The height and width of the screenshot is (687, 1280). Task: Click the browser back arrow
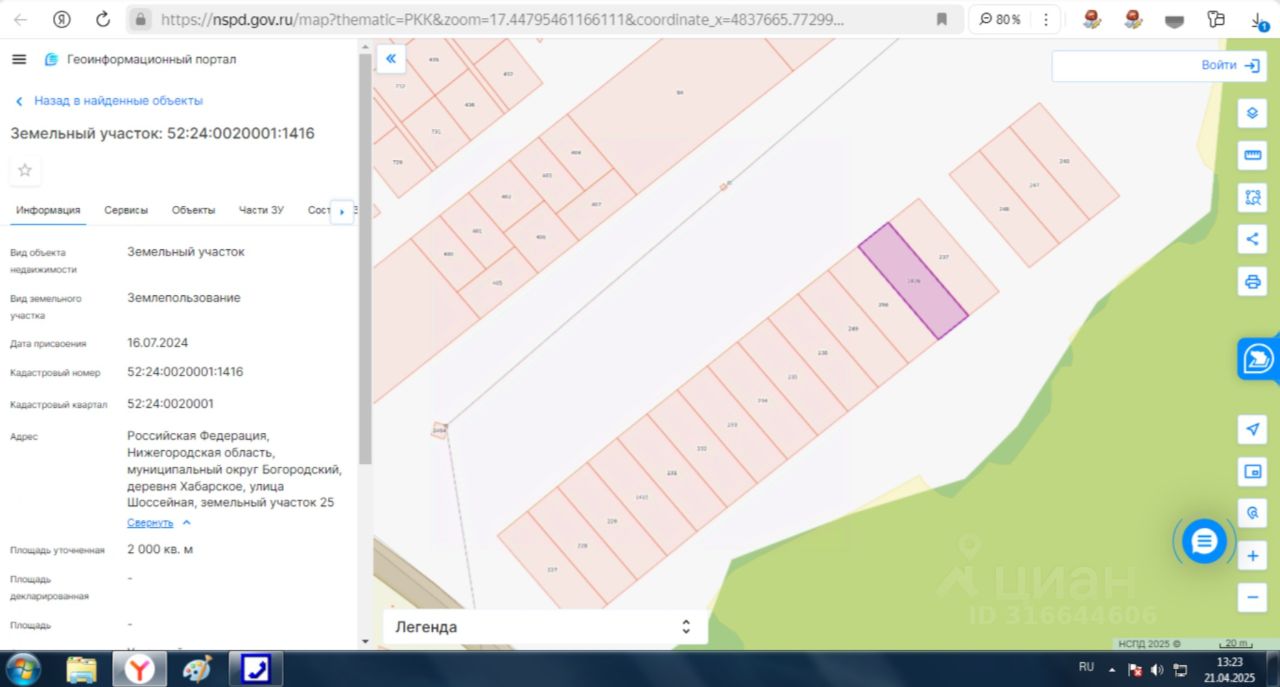click(20, 19)
